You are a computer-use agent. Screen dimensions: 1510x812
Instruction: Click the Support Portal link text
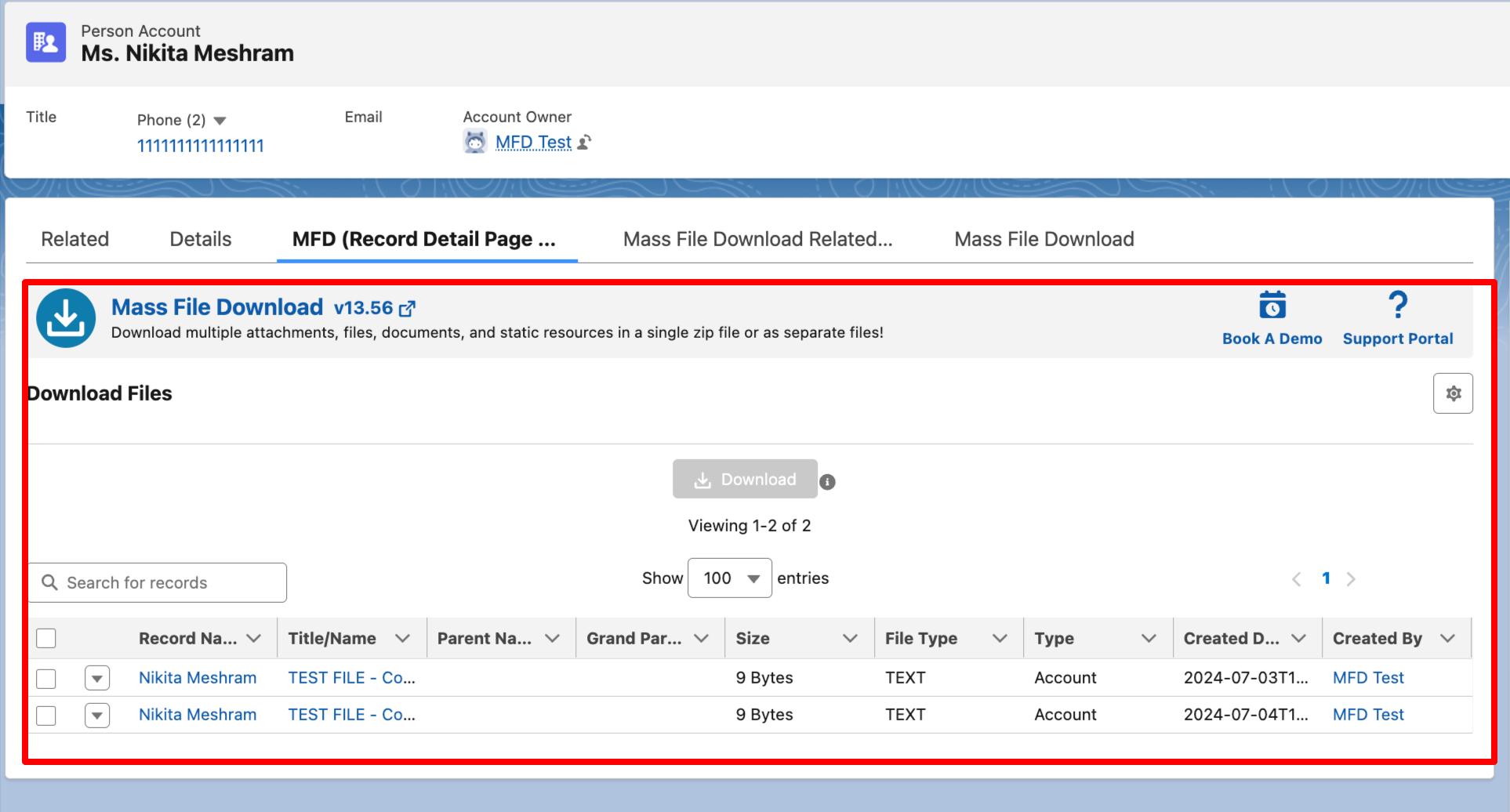pyautogui.click(x=1398, y=339)
